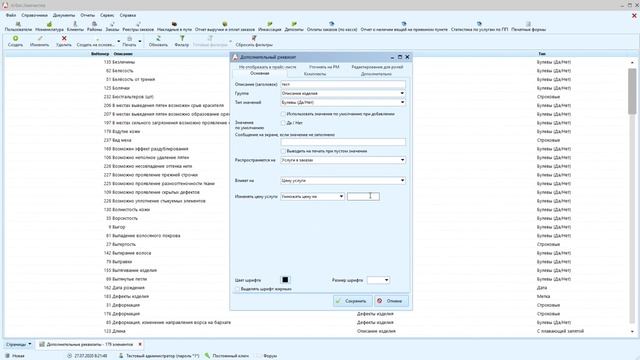
Task: Click the Описание (заголовок) input field
Action: (343, 84)
